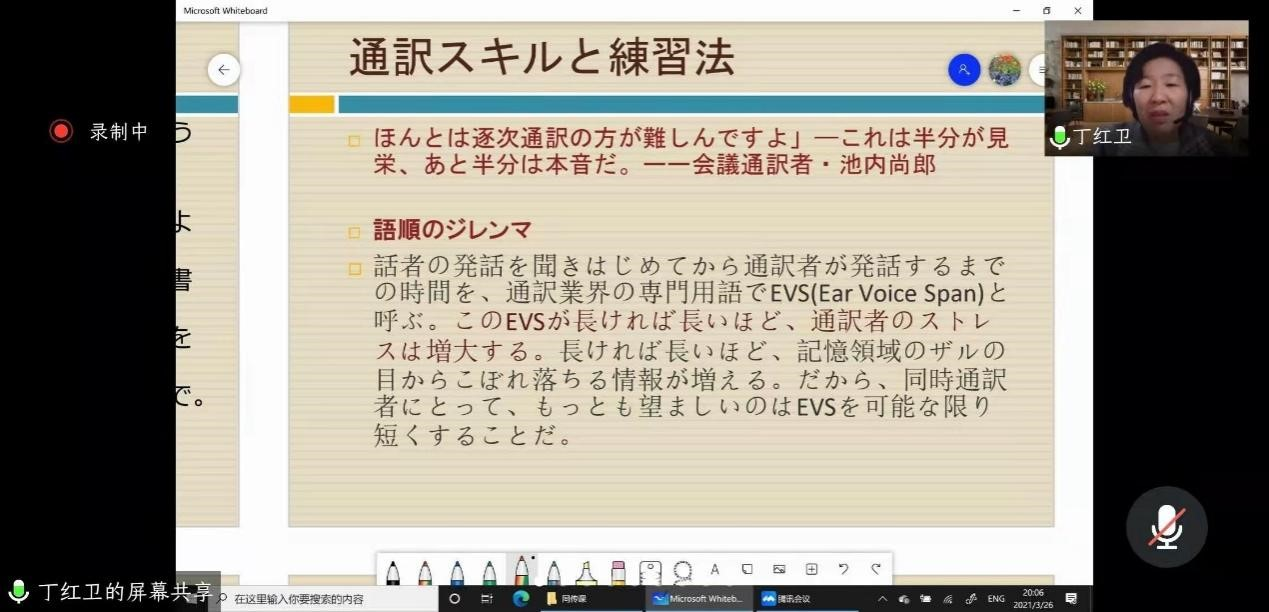Click the back arrow in Whiteboard
Image resolution: width=1269 pixels, height=612 pixels.
[x=224, y=70]
